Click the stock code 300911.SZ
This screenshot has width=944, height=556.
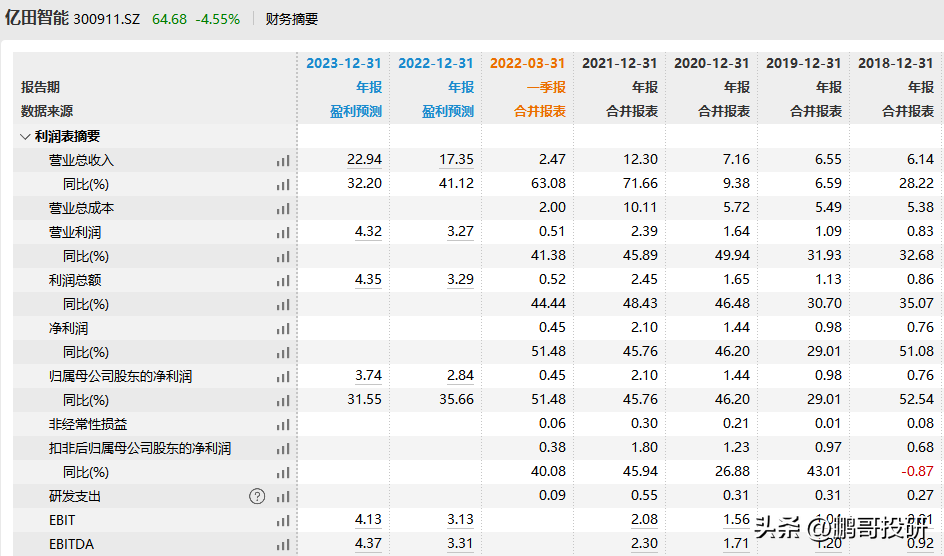107,19
